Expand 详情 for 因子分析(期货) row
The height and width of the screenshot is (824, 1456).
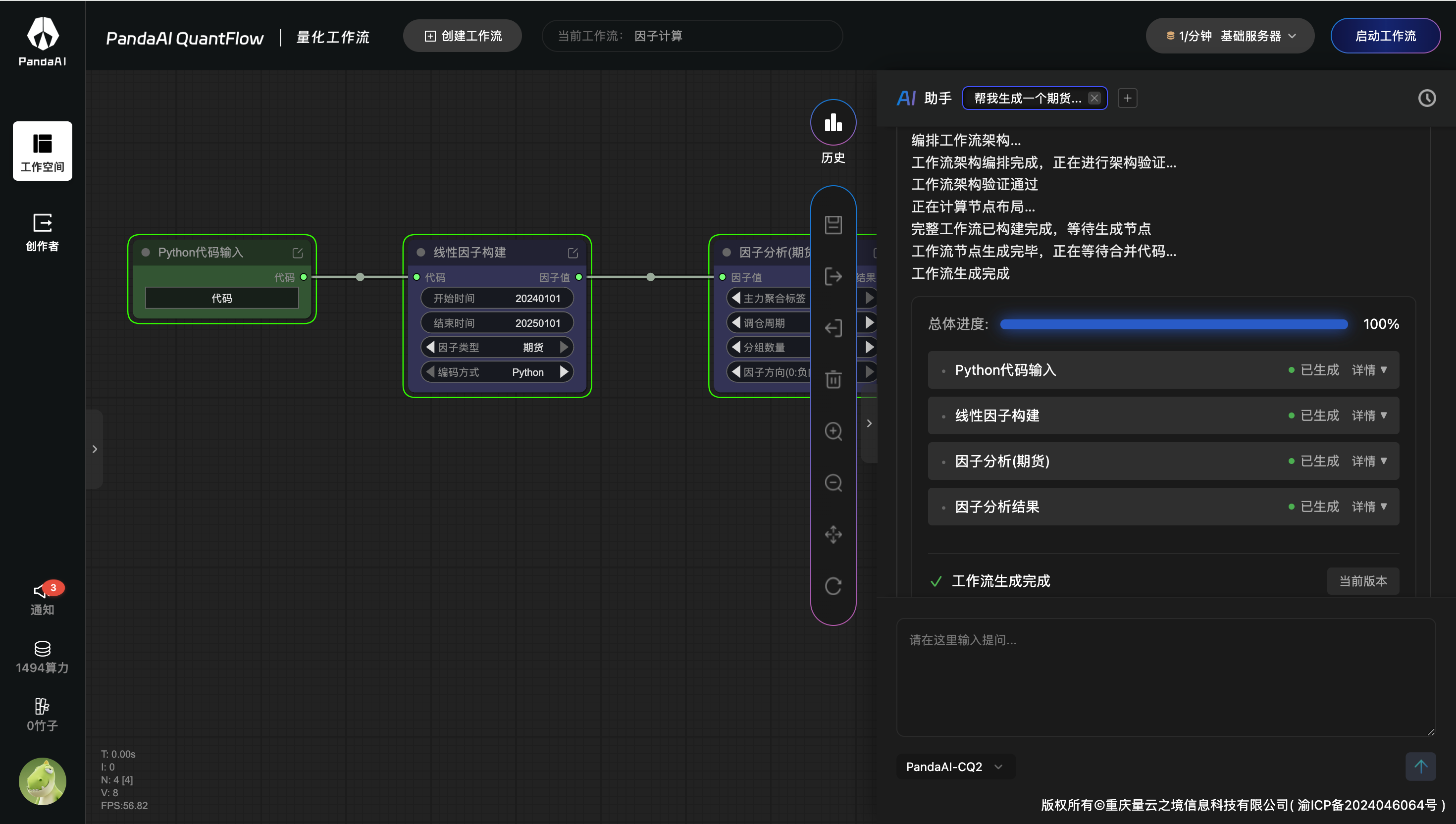click(x=1369, y=461)
